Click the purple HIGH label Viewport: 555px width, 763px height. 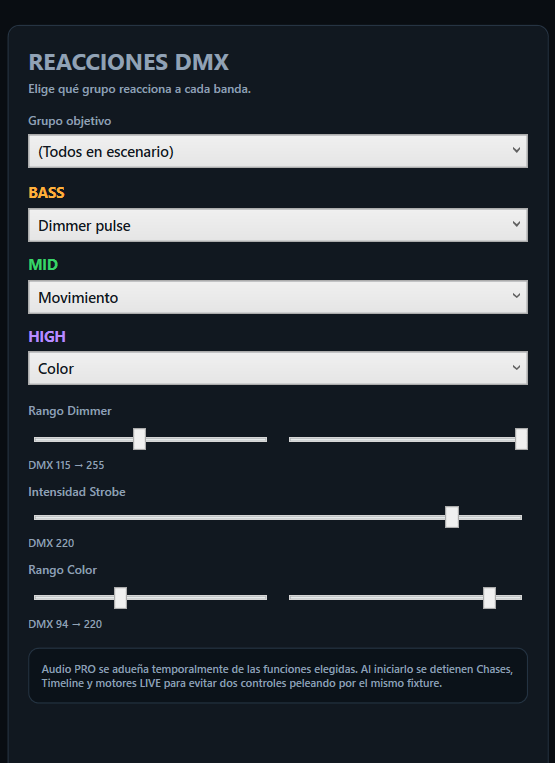coord(47,337)
